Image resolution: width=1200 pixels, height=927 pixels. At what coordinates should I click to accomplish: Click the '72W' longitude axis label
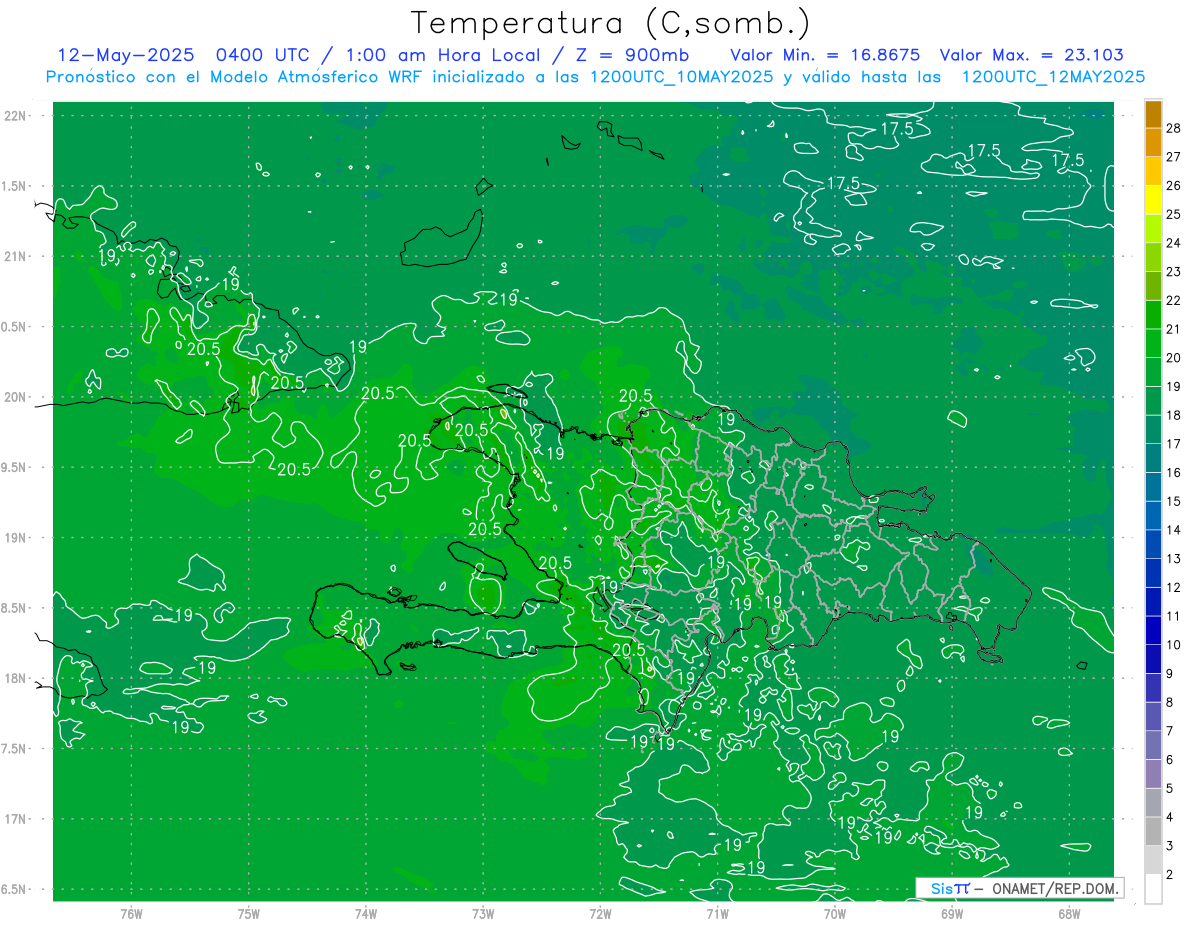[x=600, y=913]
